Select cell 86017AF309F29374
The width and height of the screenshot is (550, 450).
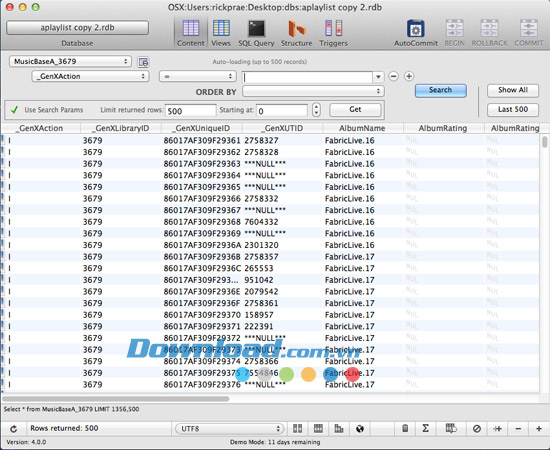click(202, 361)
